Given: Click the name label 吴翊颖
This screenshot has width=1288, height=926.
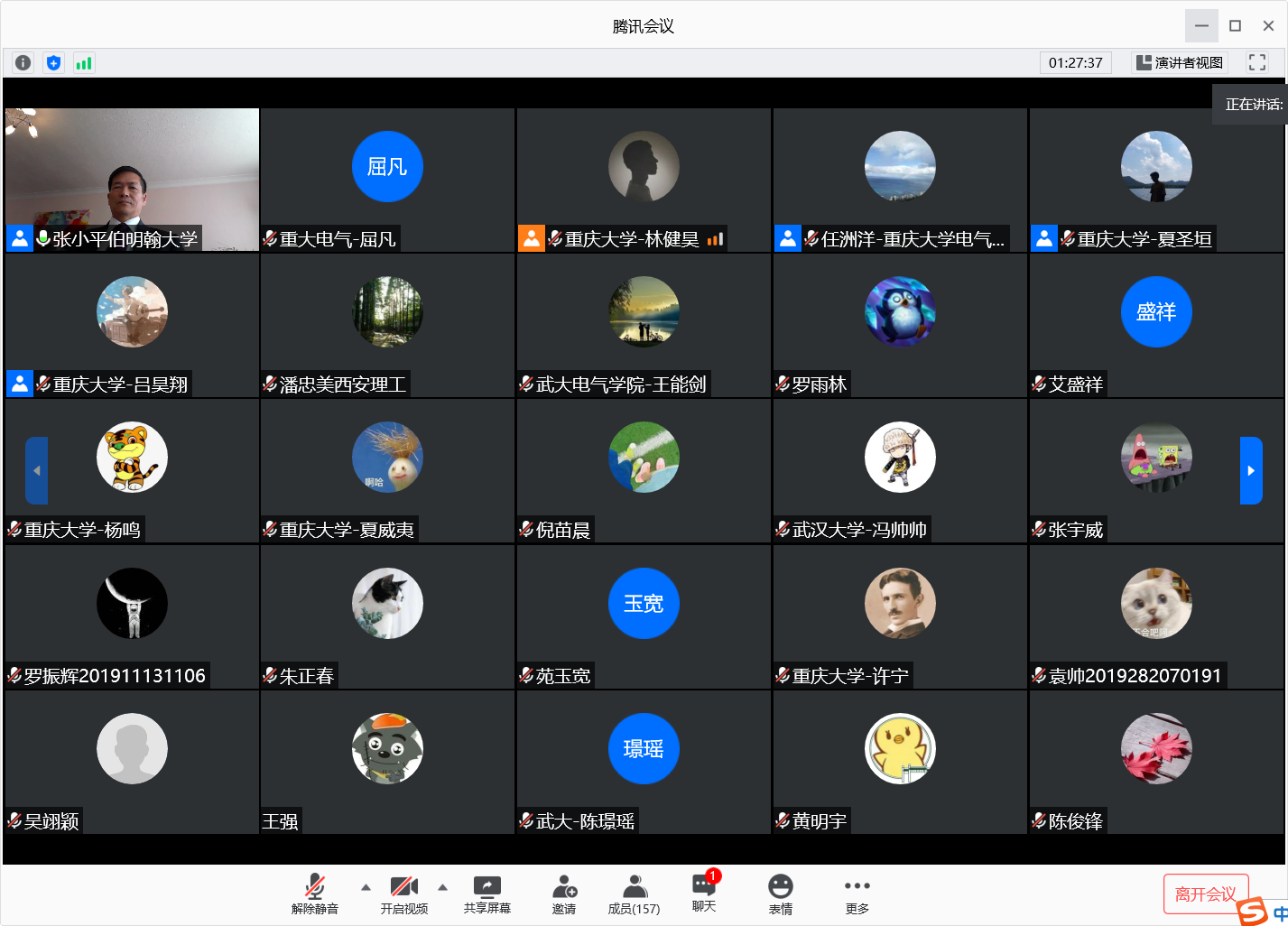Looking at the screenshot, I should (x=51, y=821).
